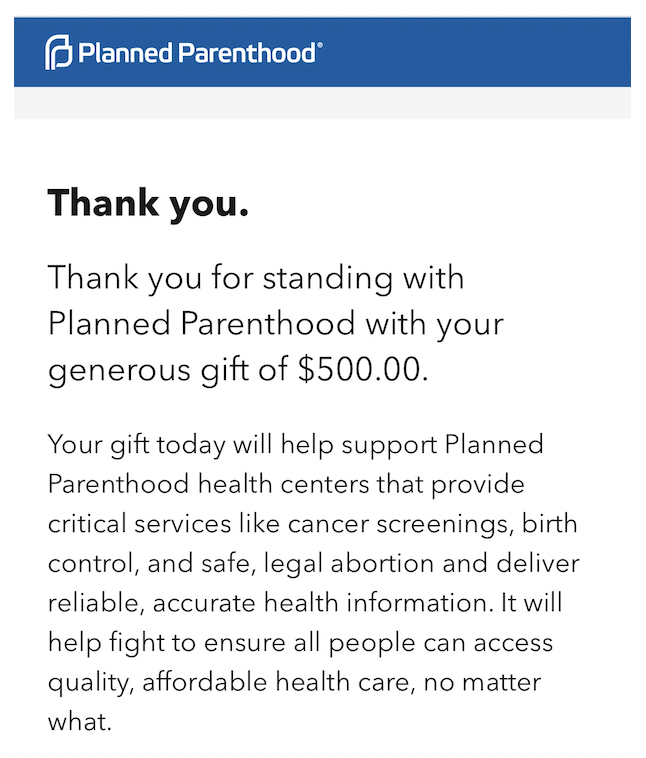Select the bold "Thank you." heading
The width and height of the screenshot is (646, 758).
tap(148, 204)
